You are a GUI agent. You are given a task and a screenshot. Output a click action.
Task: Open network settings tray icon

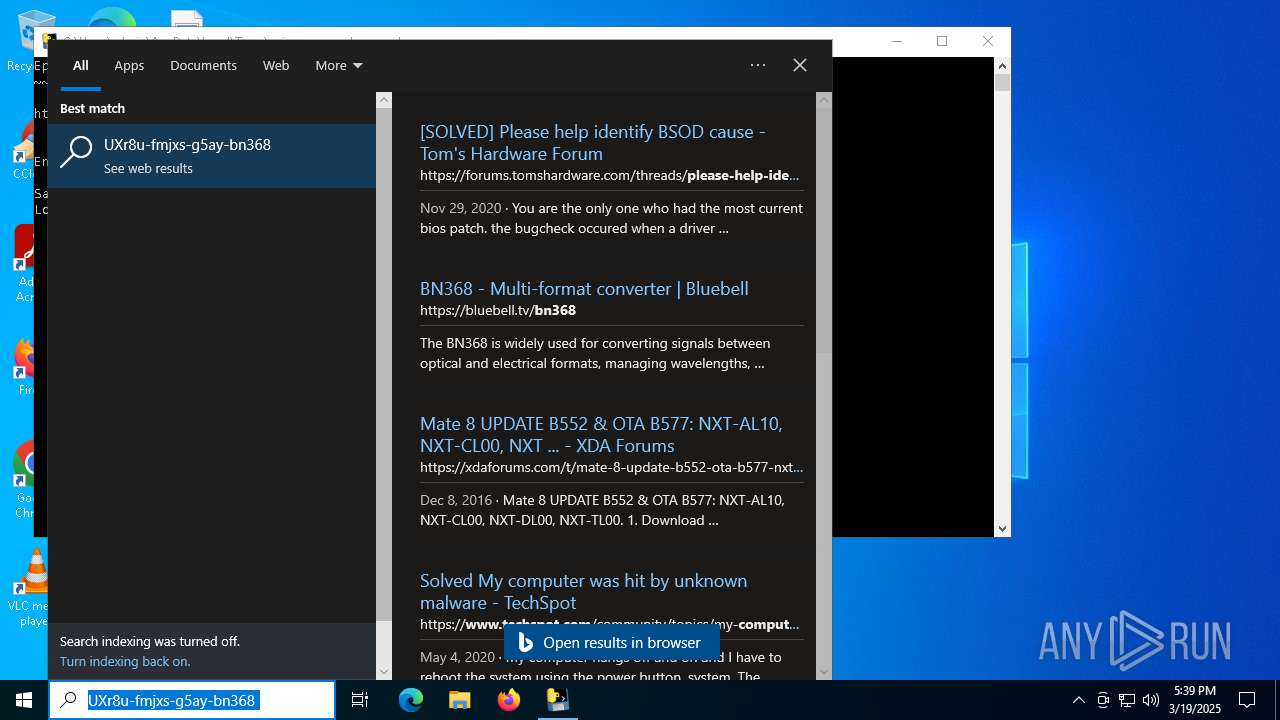click(x=1127, y=700)
